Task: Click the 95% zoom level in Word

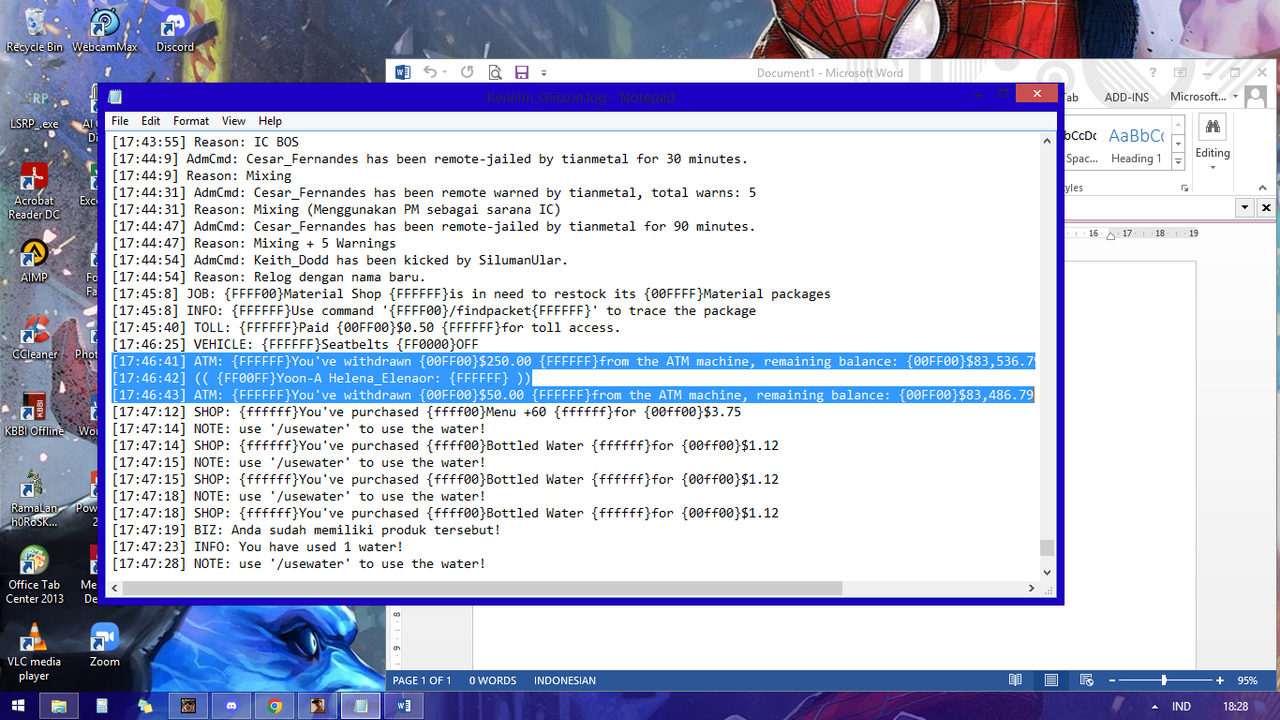Action: point(1247,680)
